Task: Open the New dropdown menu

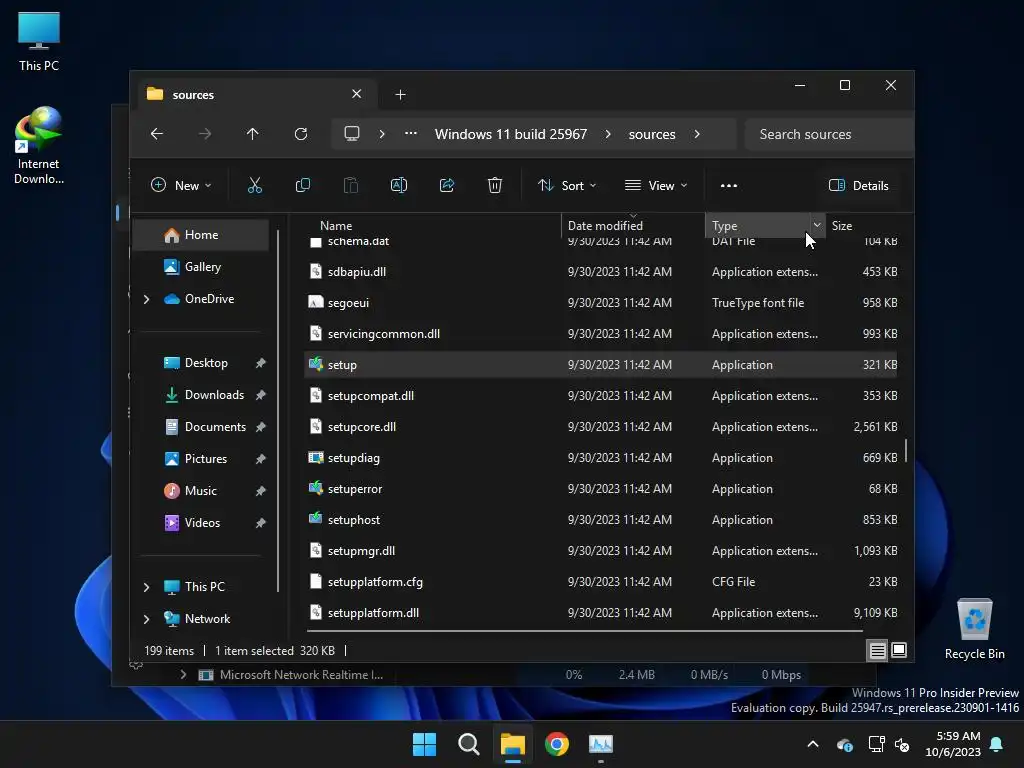Action: point(181,185)
